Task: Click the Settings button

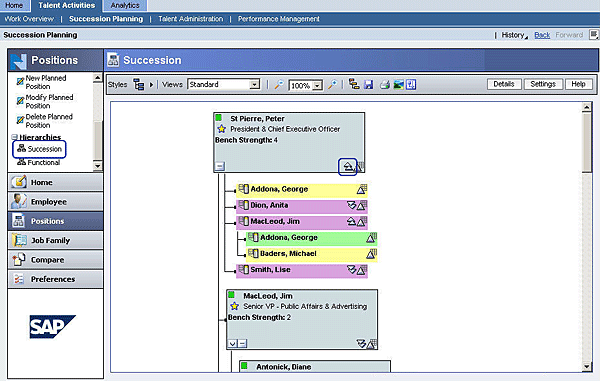Action: [543, 84]
